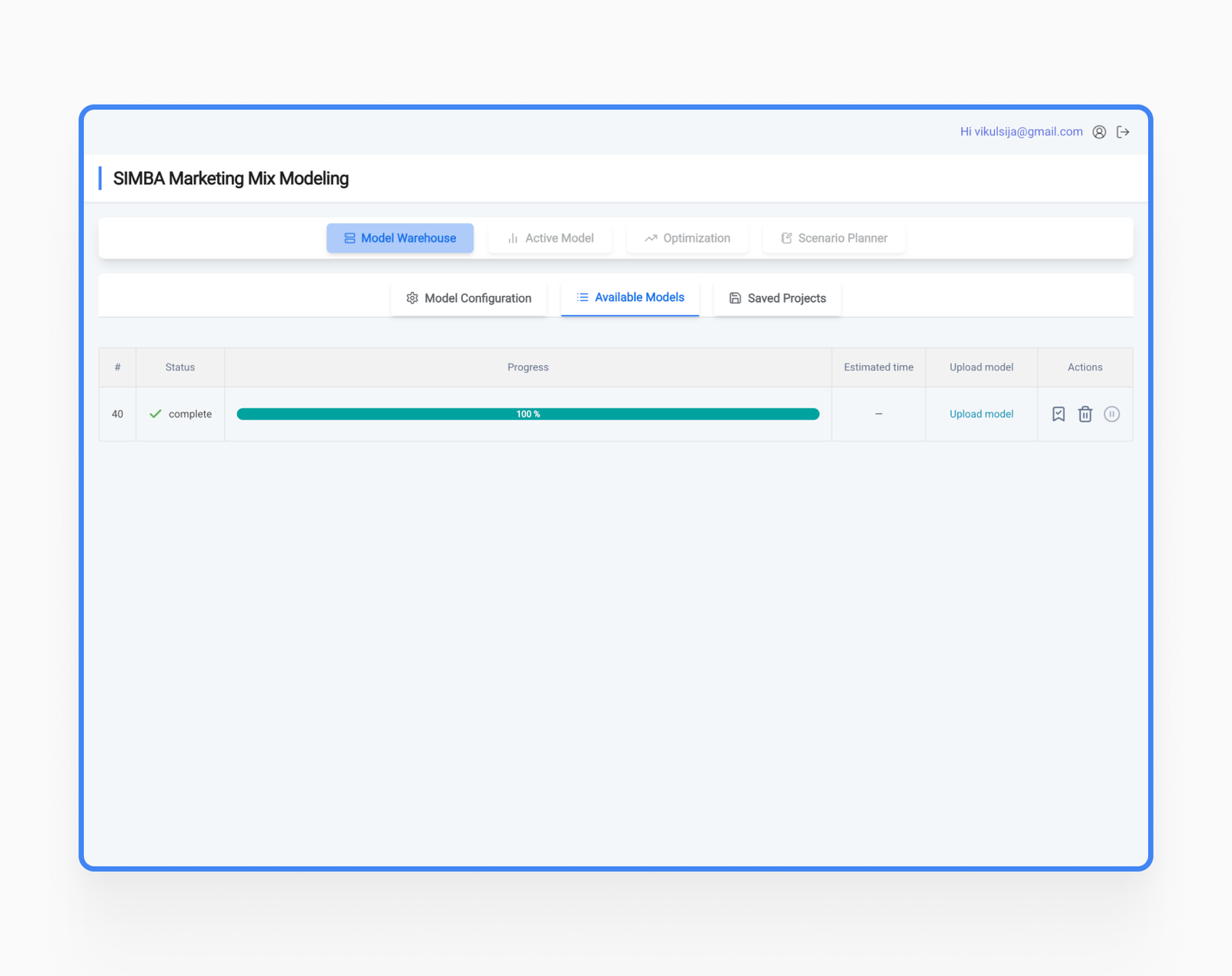Click the Status column header
This screenshot has width=1232, height=976.
pos(180,367)
